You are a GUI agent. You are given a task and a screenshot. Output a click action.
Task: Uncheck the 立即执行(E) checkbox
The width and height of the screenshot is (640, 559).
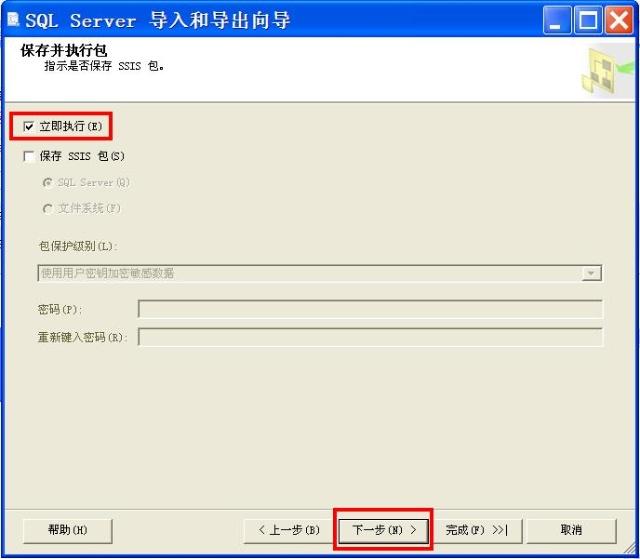29,126
